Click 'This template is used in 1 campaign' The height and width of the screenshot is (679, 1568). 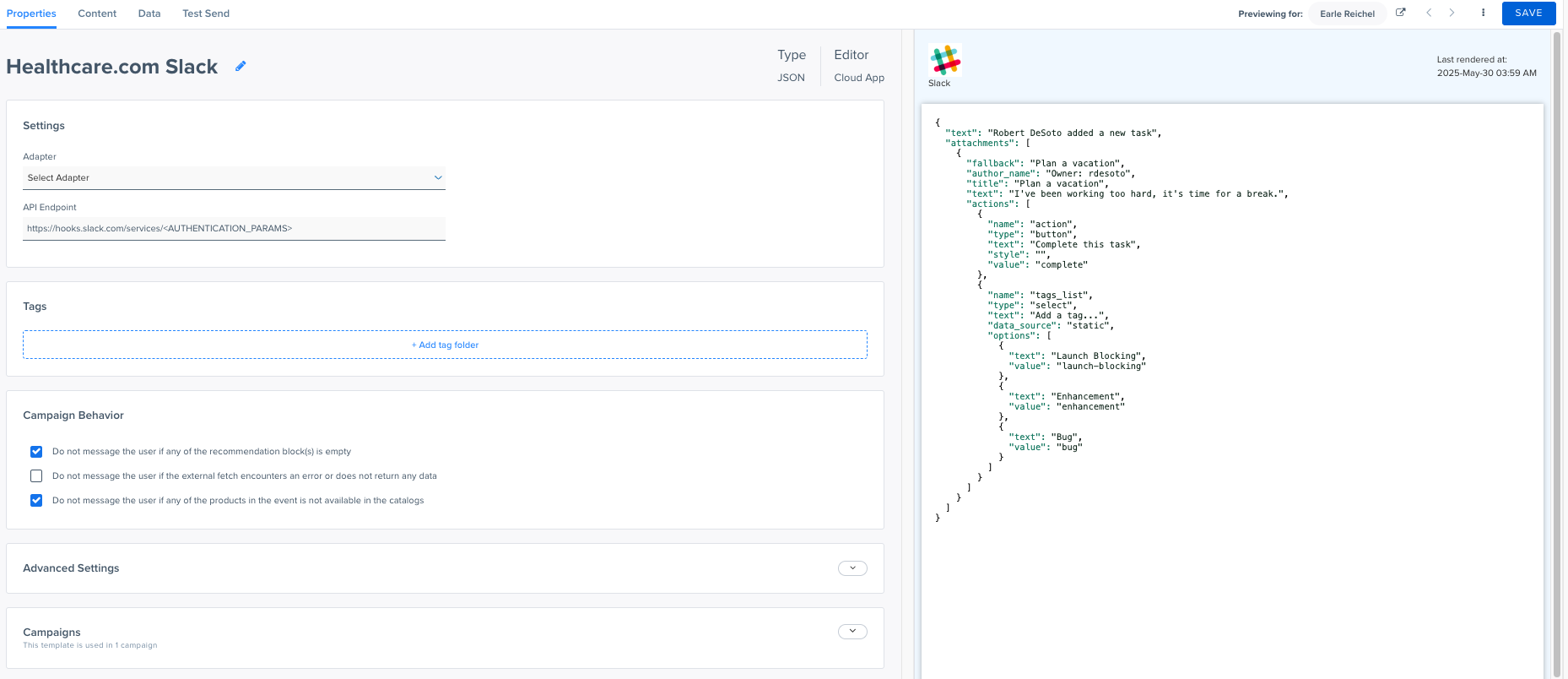point(89,645)
